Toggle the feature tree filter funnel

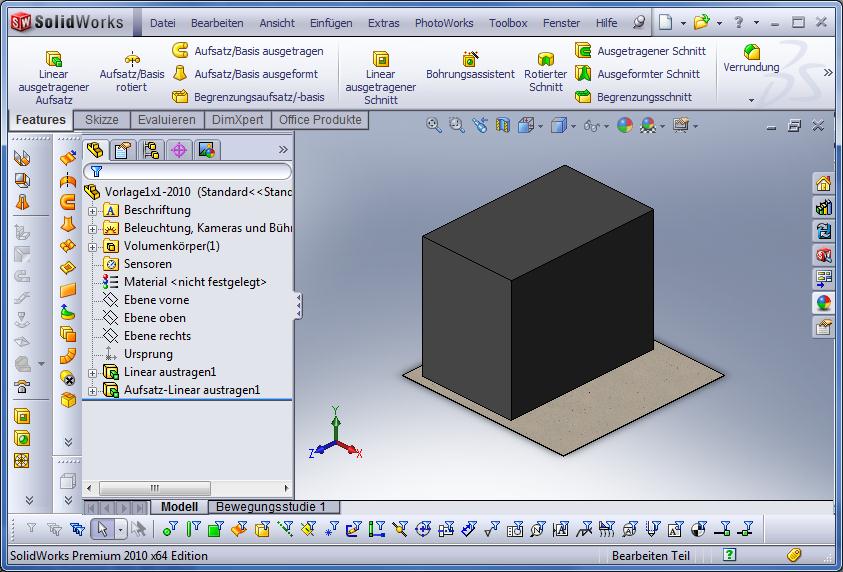click(x=97, y=172)
